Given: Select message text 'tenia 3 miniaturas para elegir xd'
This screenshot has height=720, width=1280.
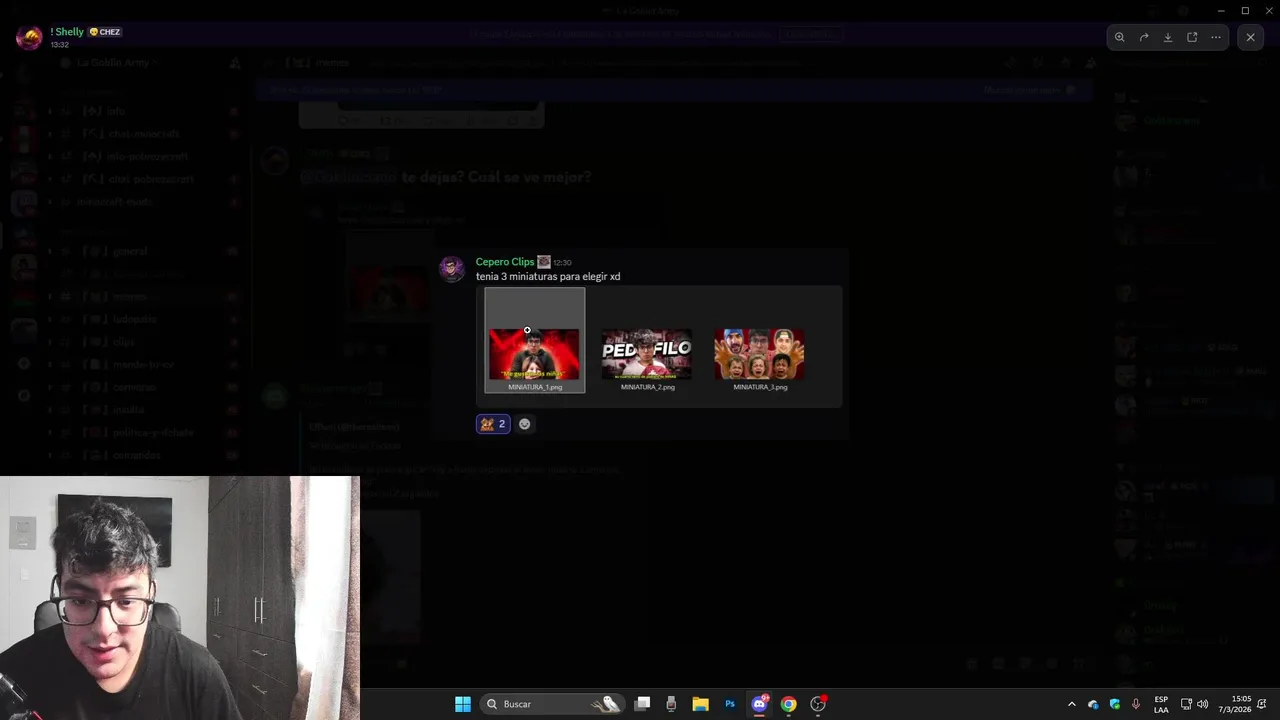Looking at the screenshot, I should coord(548,277).
